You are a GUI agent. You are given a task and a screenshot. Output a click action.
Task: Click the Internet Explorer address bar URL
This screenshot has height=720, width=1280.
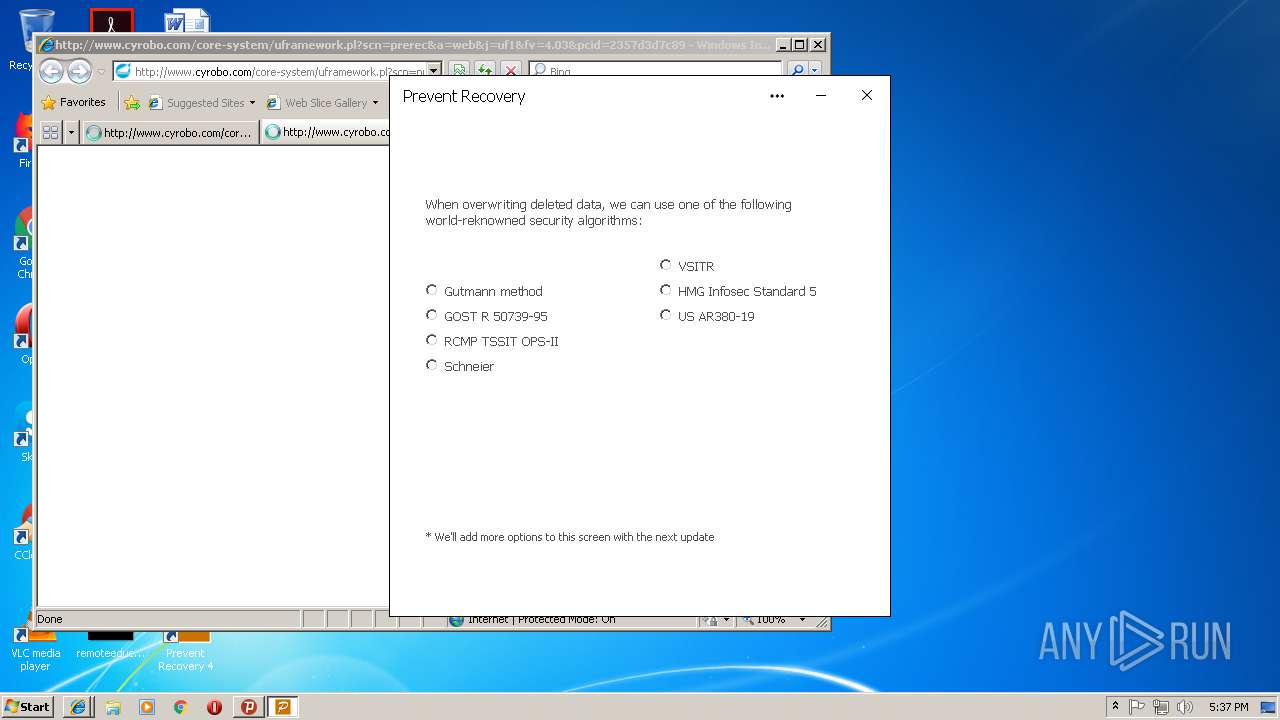pyautogui.click(x=277, y=71)
